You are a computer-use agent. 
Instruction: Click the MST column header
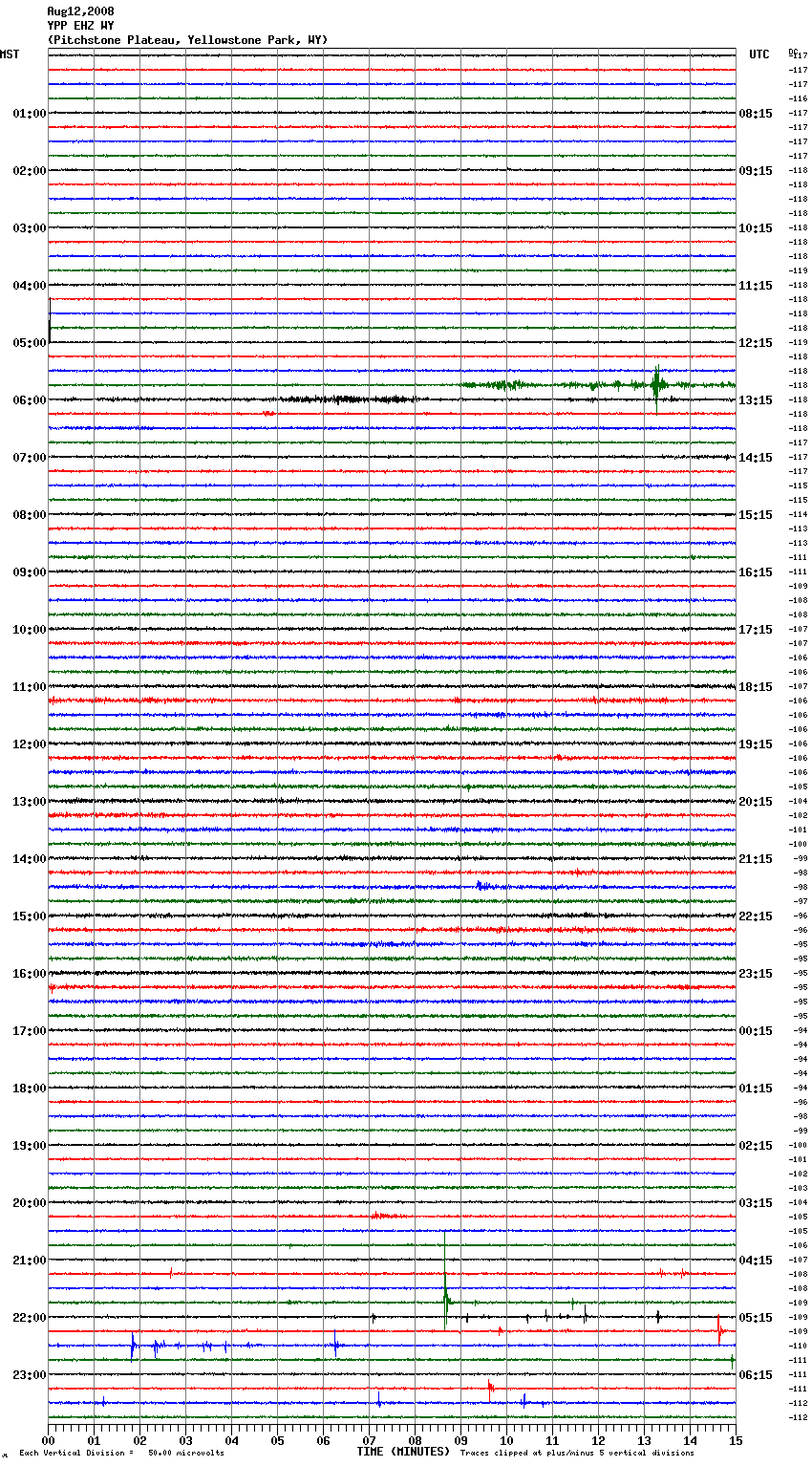pyautogui.click(x=10, y=54)
